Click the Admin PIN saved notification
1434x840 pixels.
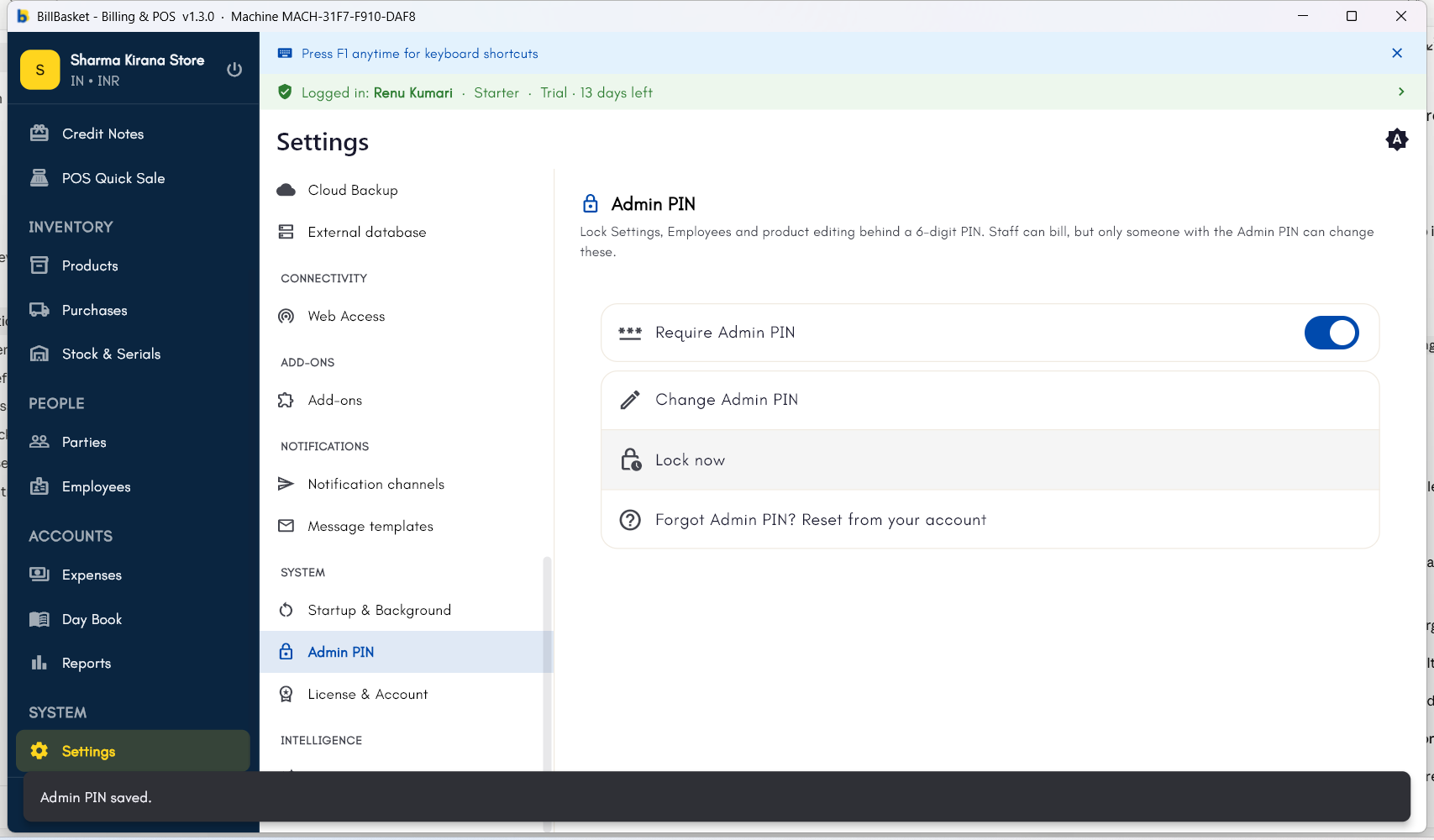[717, 797]
